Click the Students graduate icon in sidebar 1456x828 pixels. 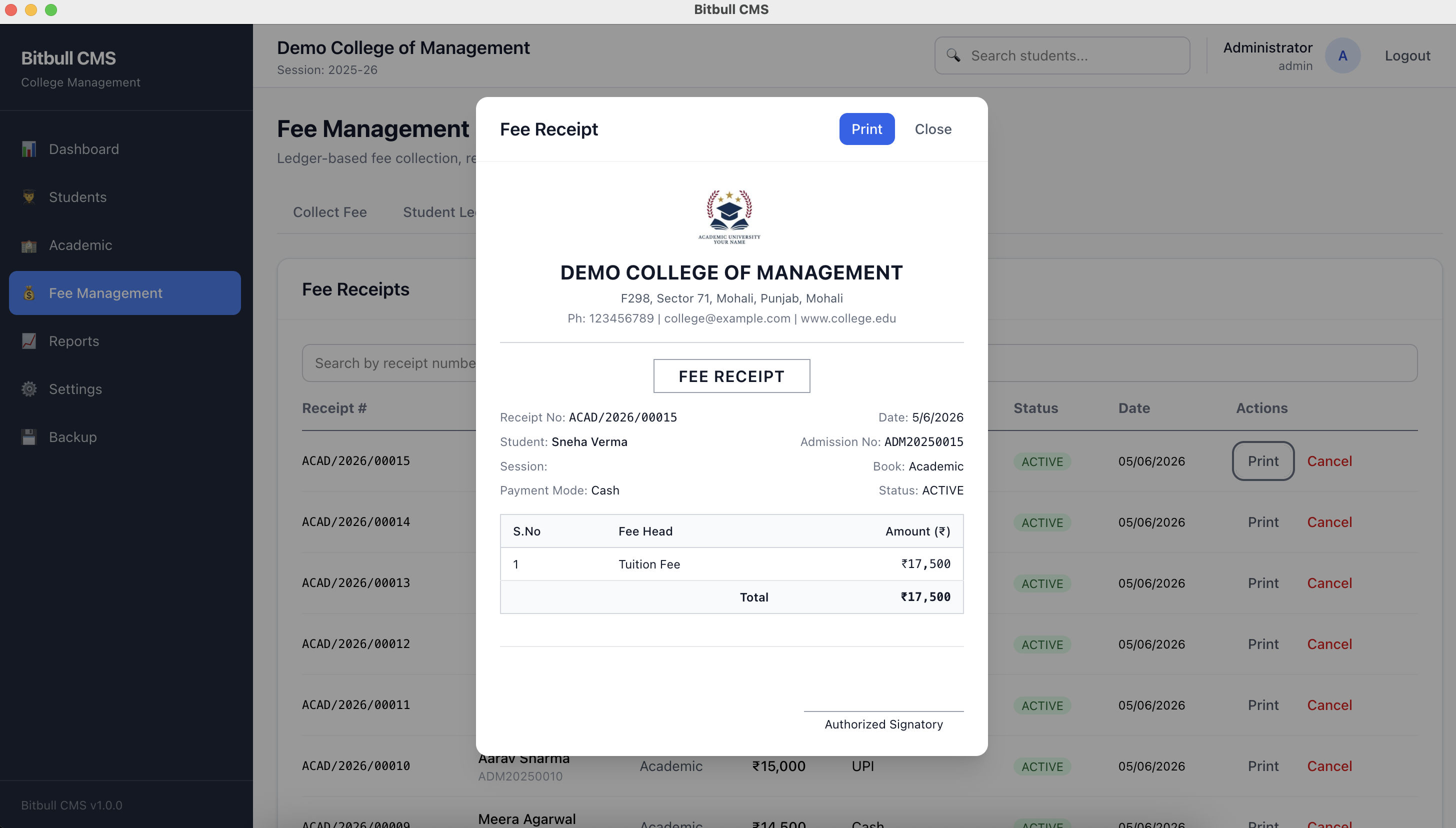point(29,197)
